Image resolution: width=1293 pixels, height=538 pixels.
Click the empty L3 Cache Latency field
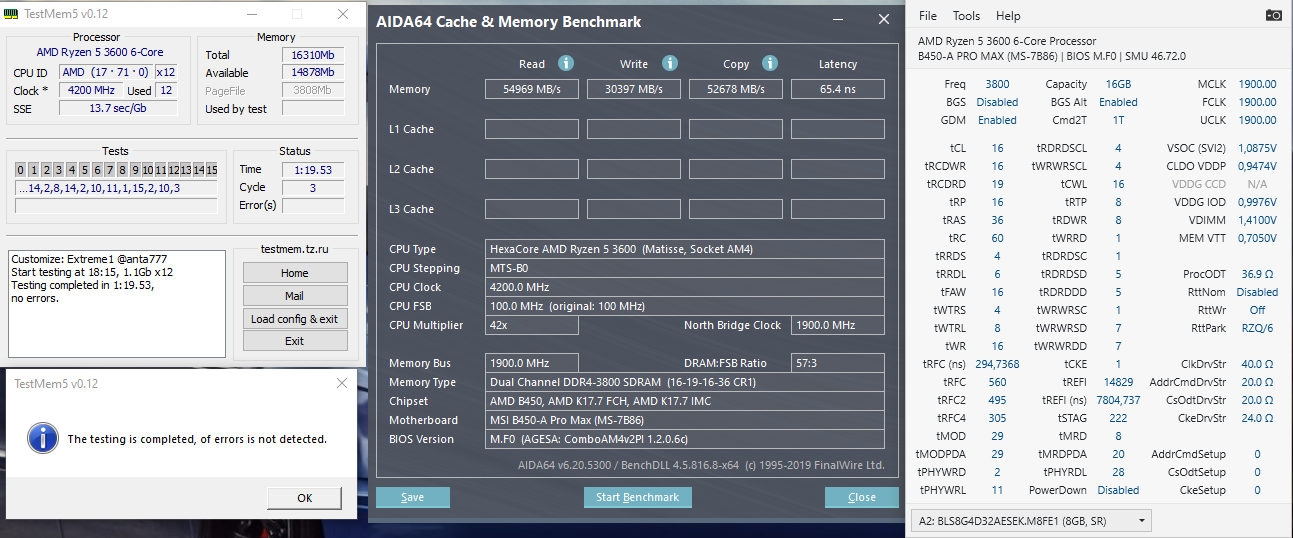[x=838, y=209]
